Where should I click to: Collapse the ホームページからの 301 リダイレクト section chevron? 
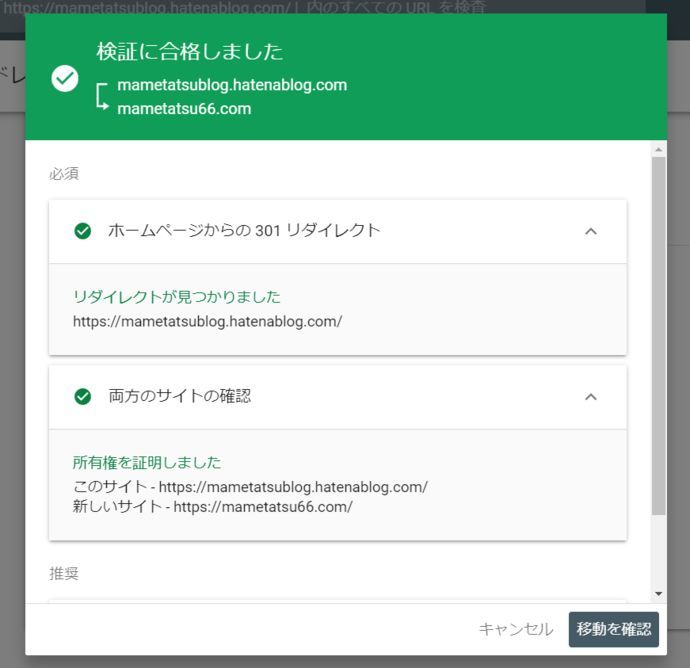tap(591, 231)
